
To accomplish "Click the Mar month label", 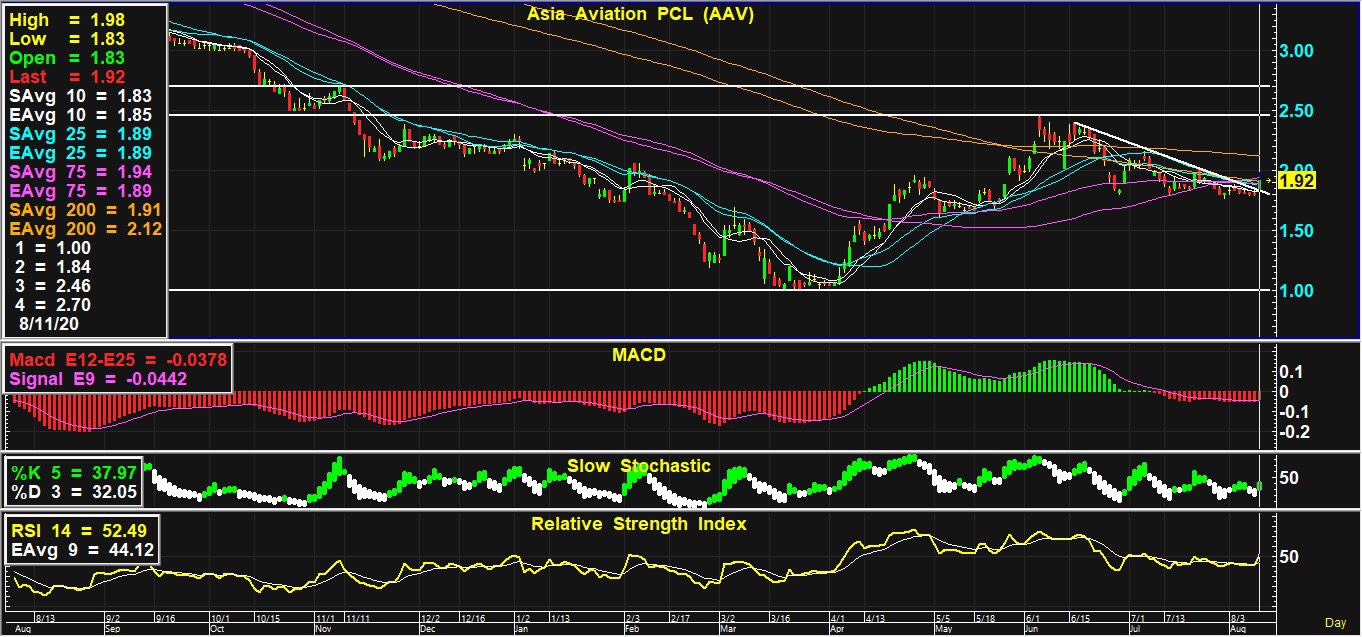I will tap(727, 631).
